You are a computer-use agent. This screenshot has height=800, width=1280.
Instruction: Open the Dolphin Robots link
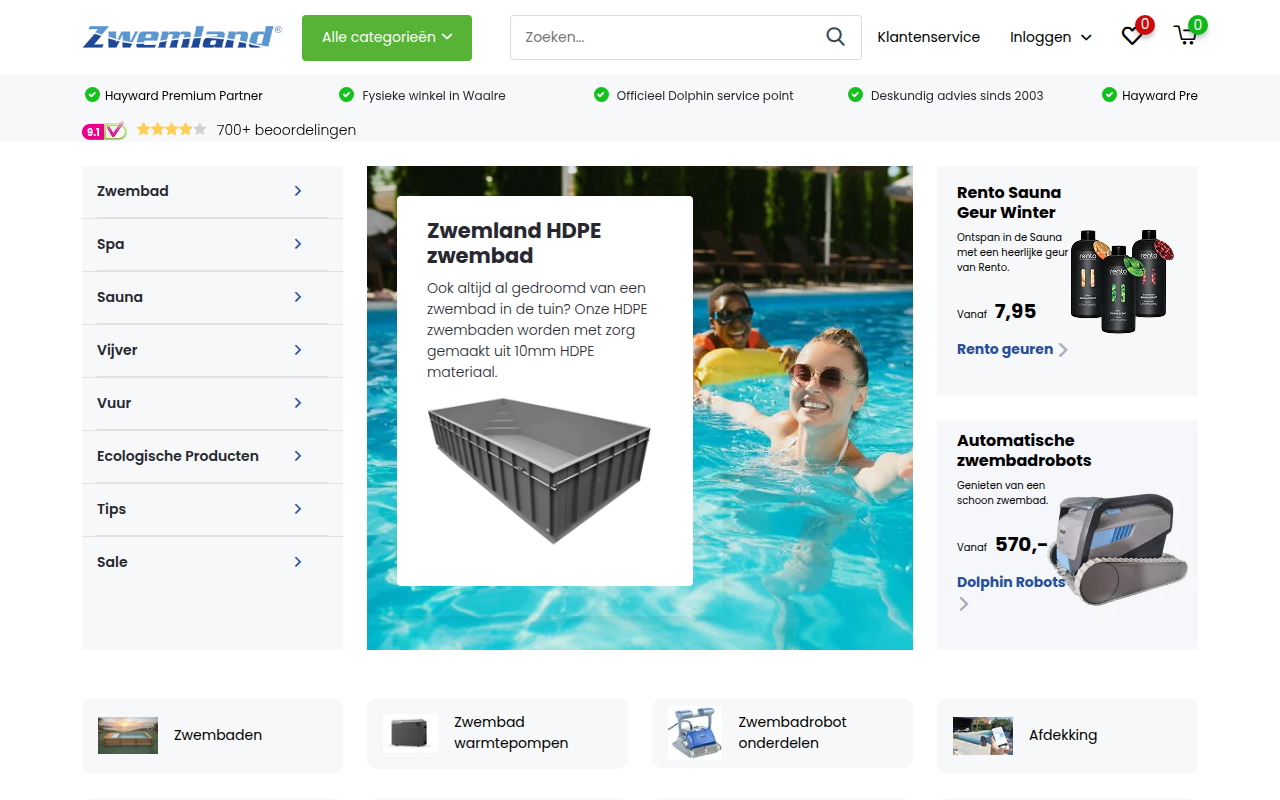tap(1011, 582)
